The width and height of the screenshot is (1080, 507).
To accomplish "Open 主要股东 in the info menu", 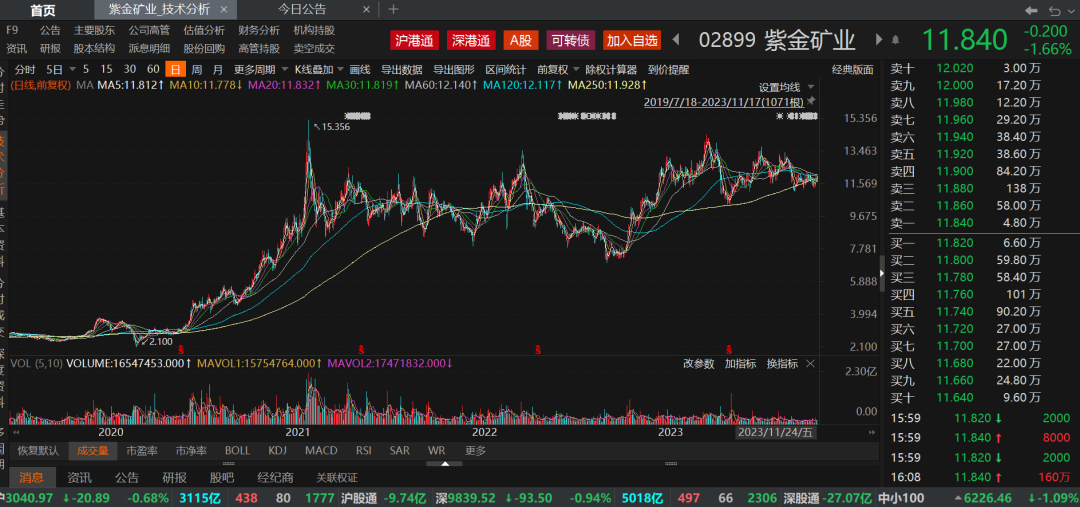I will pos(94,30).
